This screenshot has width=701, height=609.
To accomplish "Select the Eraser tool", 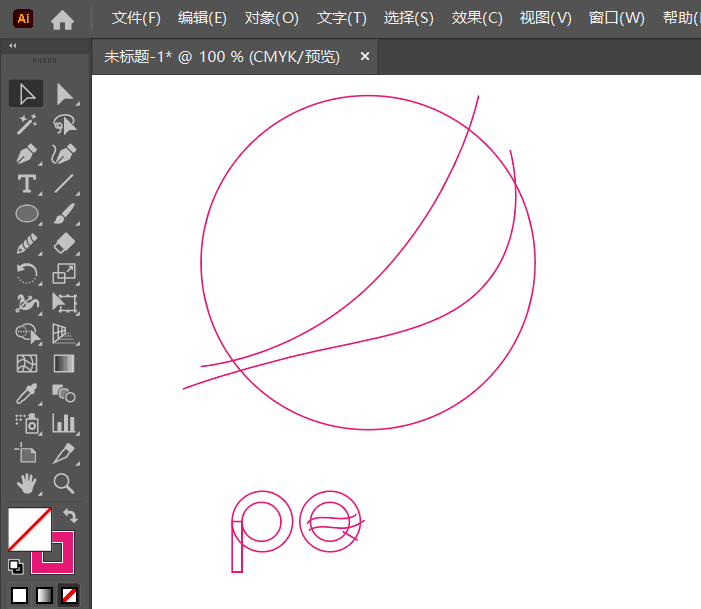I will (64, 244).
